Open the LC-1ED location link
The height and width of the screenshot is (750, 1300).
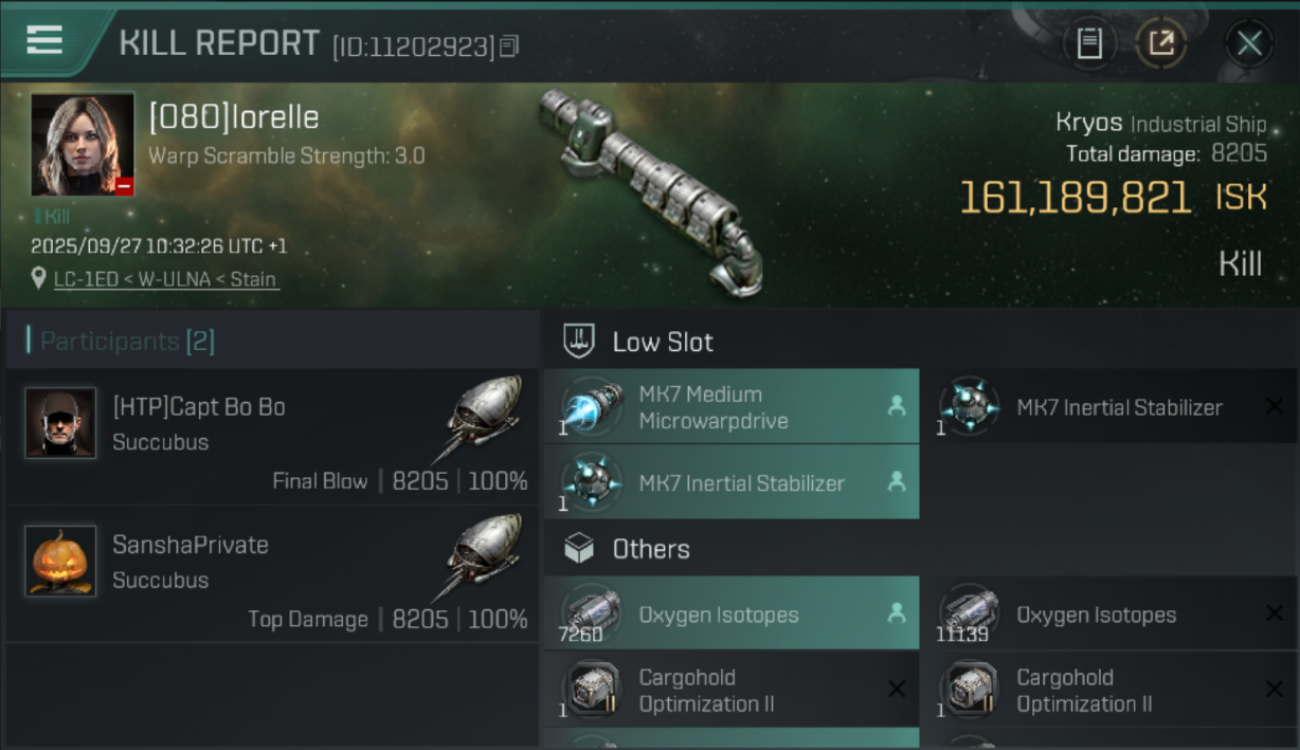coord(166,280)
